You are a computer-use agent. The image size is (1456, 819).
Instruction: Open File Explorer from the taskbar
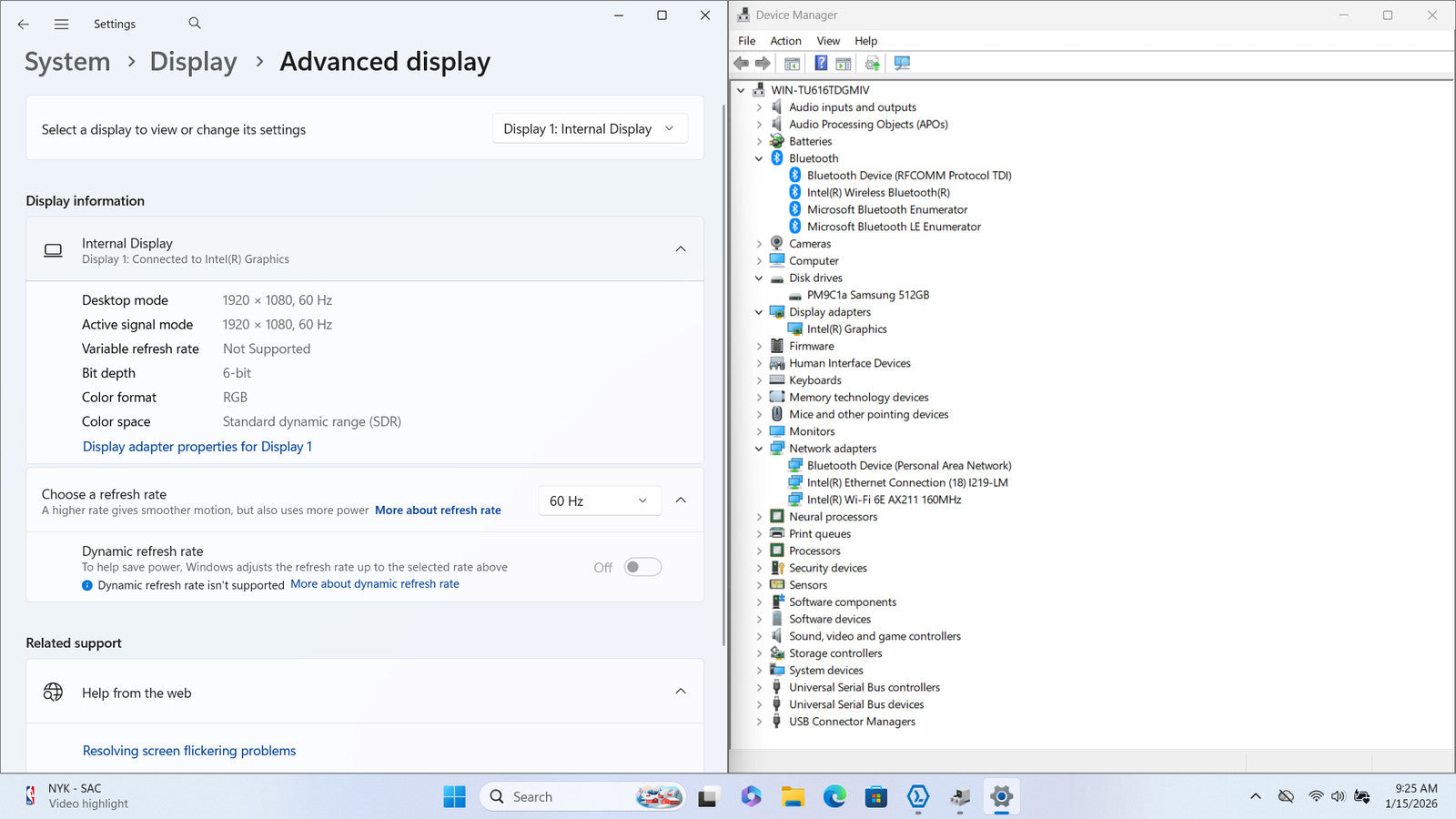(793, 797)
